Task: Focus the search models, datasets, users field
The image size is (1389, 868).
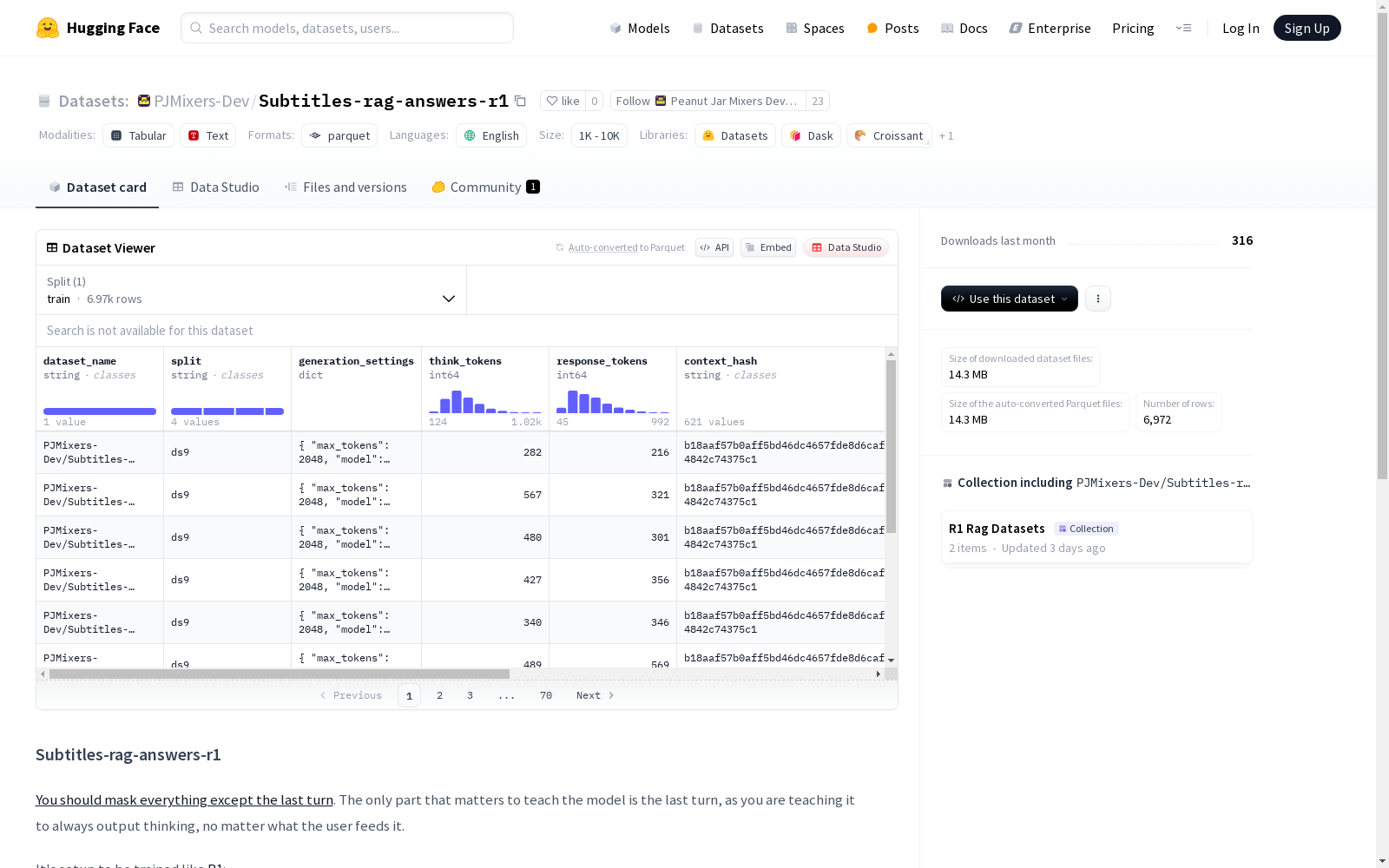Action: pos(347,28)
